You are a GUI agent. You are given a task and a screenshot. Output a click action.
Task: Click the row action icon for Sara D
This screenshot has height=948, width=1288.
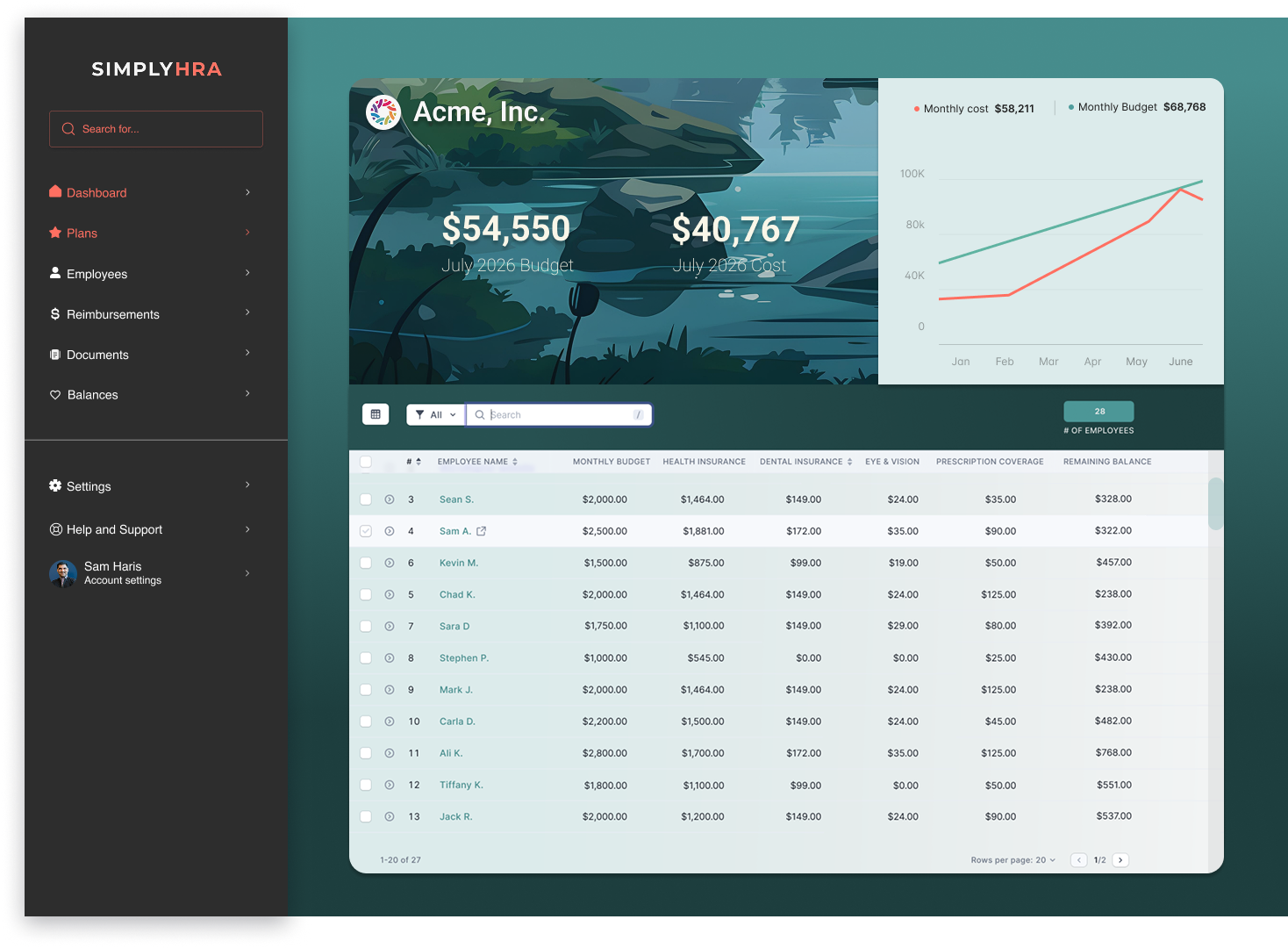click(390, 626)
